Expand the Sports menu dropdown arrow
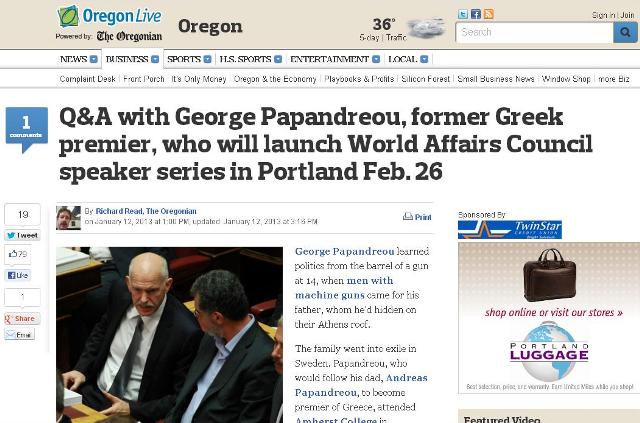Image resolution: width=640 pixels, height=423 pixels. [207, 59]
